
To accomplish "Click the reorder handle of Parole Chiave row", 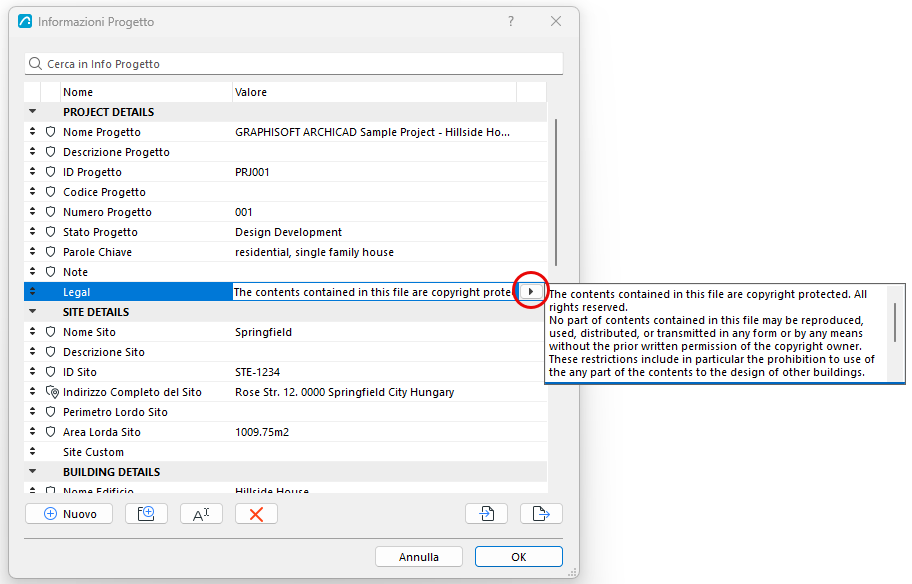I will [33, 252].
